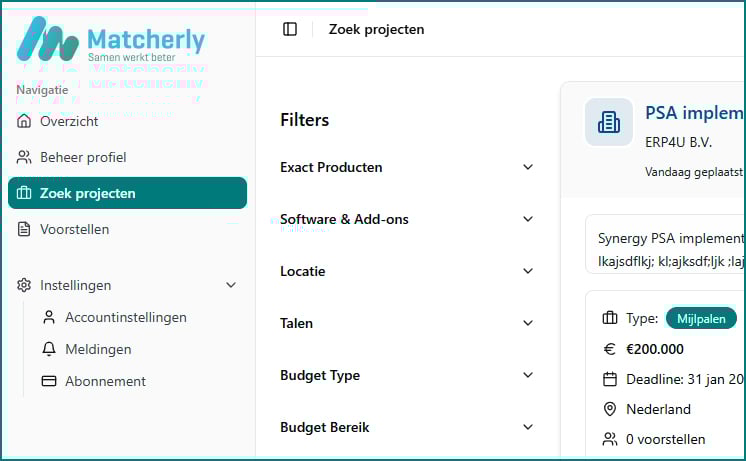This screenshot has height=461, width=746.
Task: Click the Meldingen bell icon
Action: pos(48,349)
